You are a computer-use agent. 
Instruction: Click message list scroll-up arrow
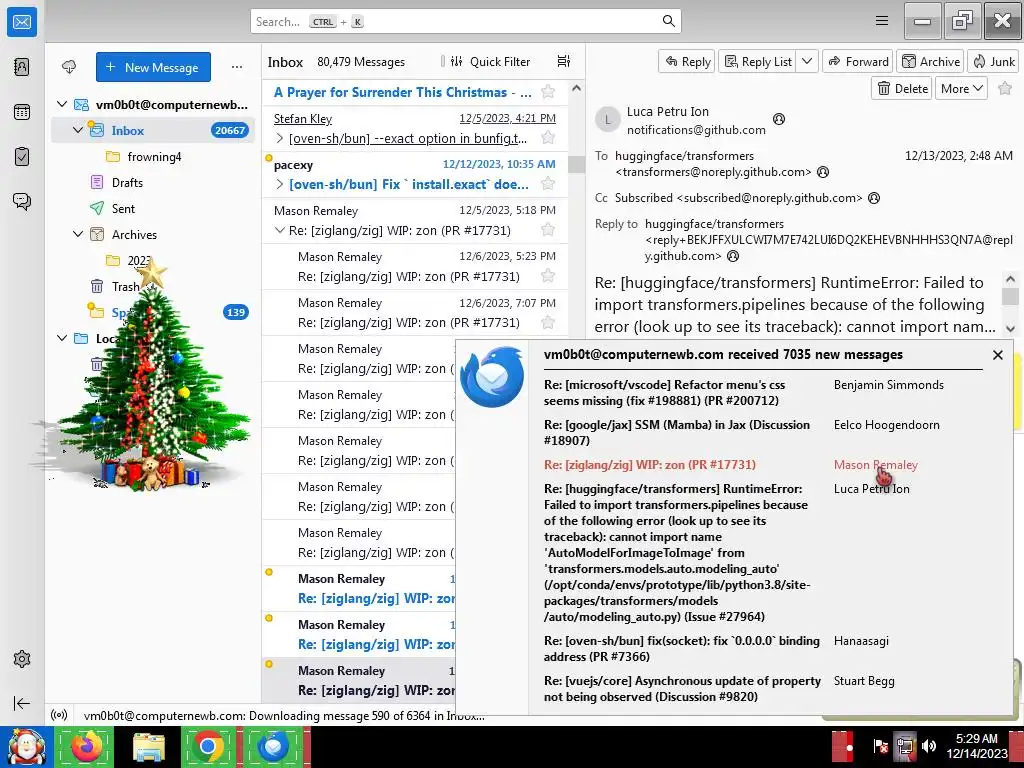click(576, 88)
